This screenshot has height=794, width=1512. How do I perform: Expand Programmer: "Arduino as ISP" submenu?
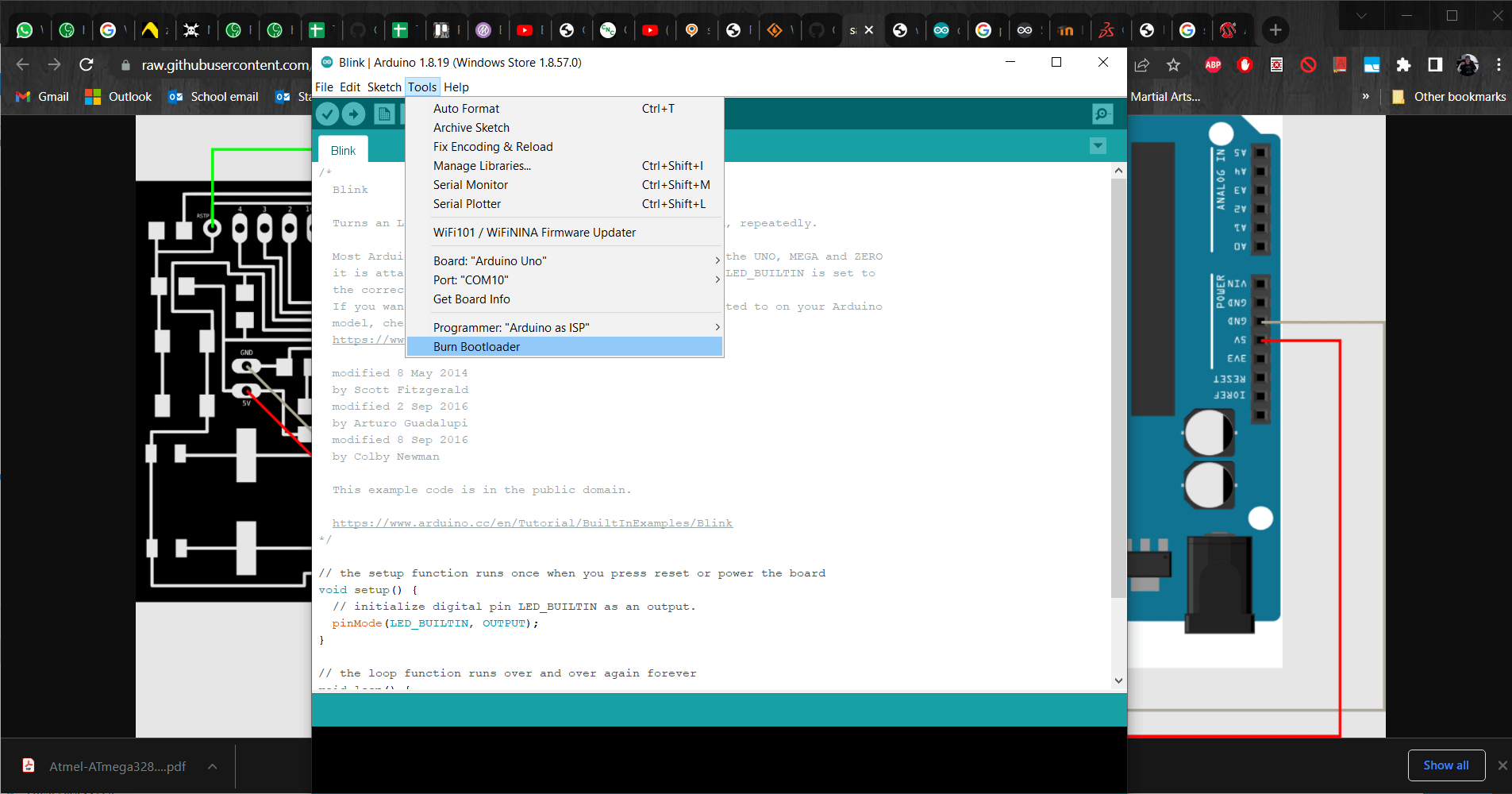[564, 328]
